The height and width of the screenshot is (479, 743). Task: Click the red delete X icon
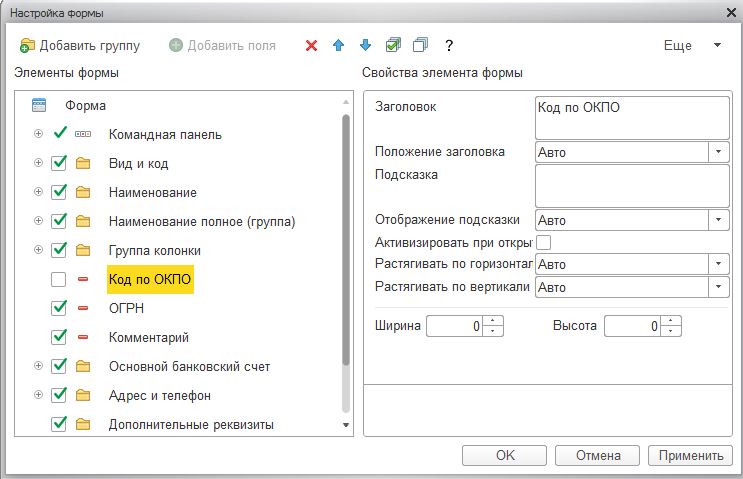pos(311,45)
